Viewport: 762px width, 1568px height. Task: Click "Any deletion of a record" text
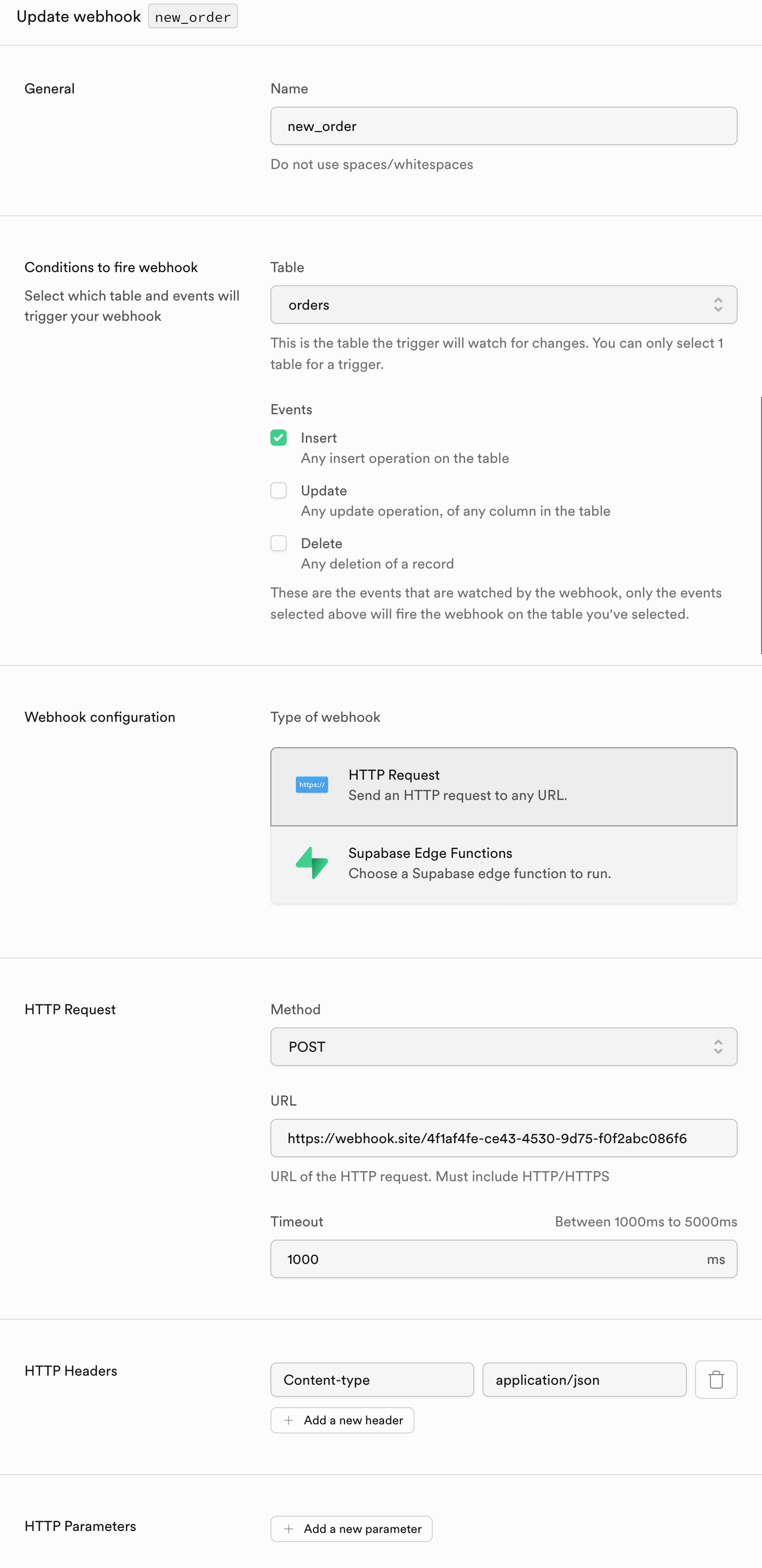[377, 563]
